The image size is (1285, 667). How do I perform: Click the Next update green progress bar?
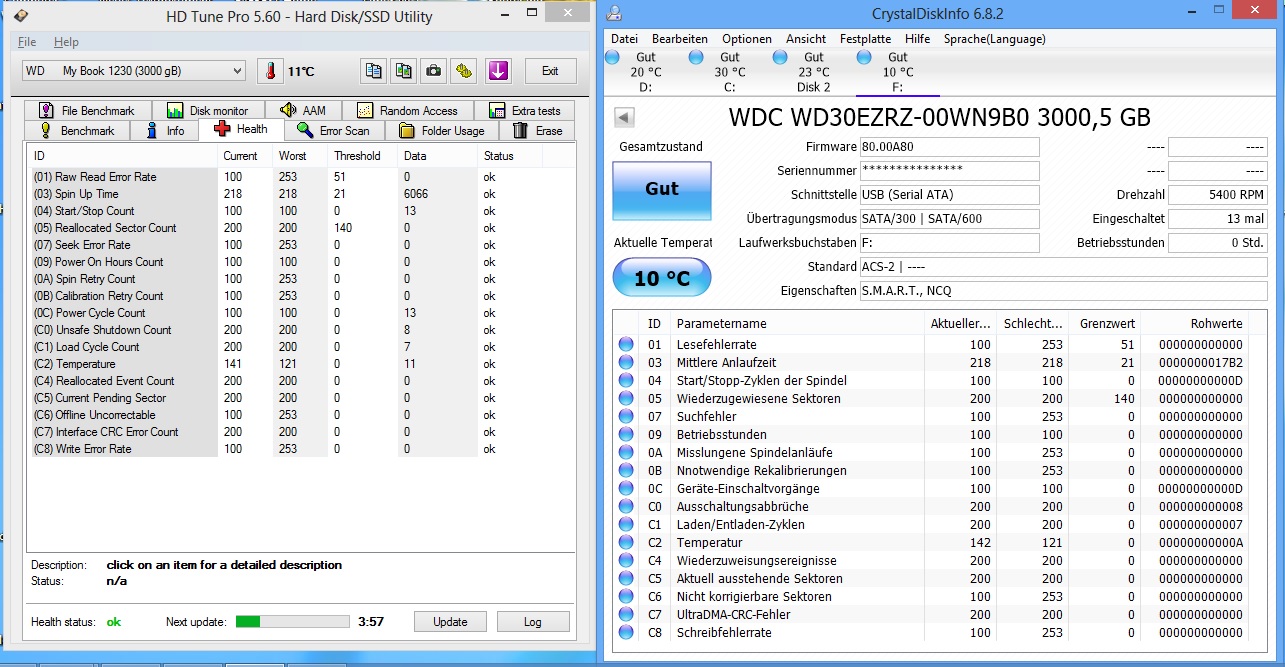293,621
